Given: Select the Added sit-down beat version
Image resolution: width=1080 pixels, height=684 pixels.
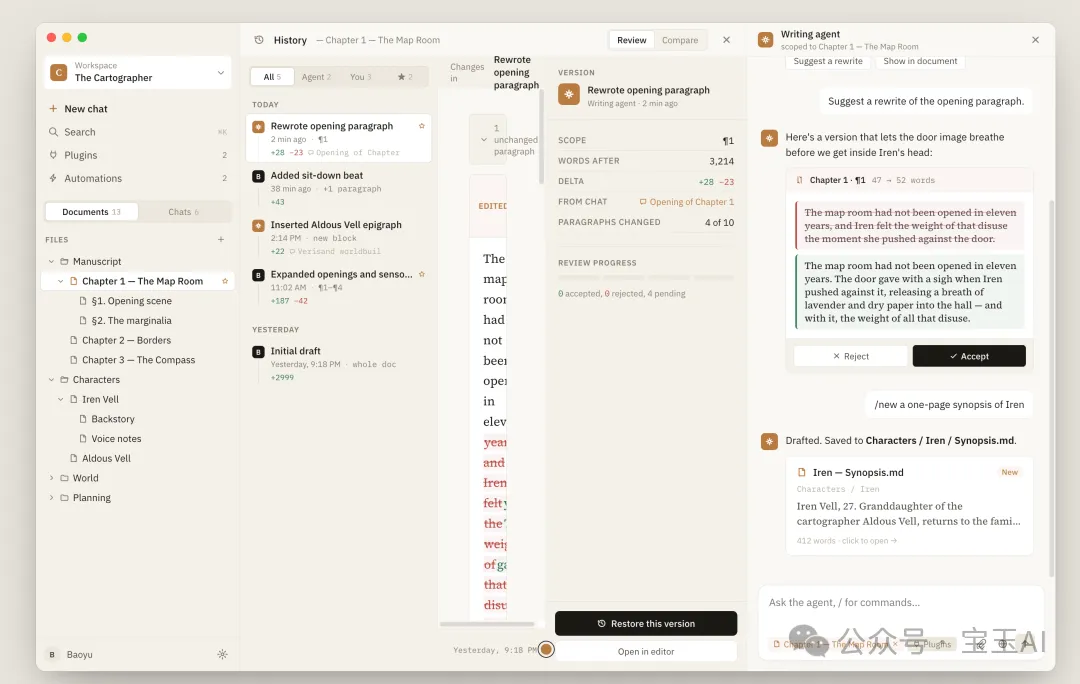Looking at the screenshot, I should pyautogui.click(x=338, y=188).
